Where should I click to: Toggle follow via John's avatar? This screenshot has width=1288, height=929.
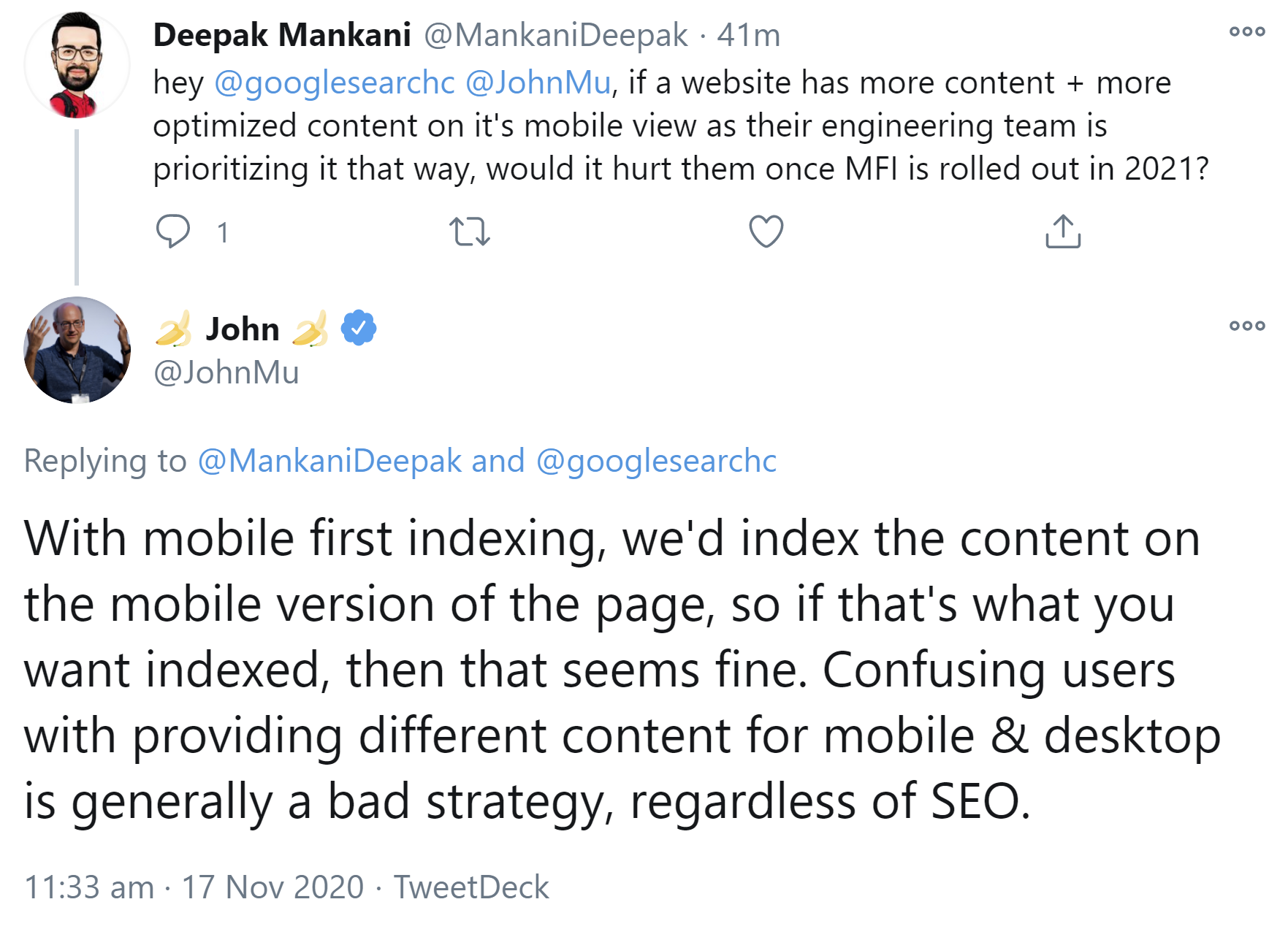point(75,351)
